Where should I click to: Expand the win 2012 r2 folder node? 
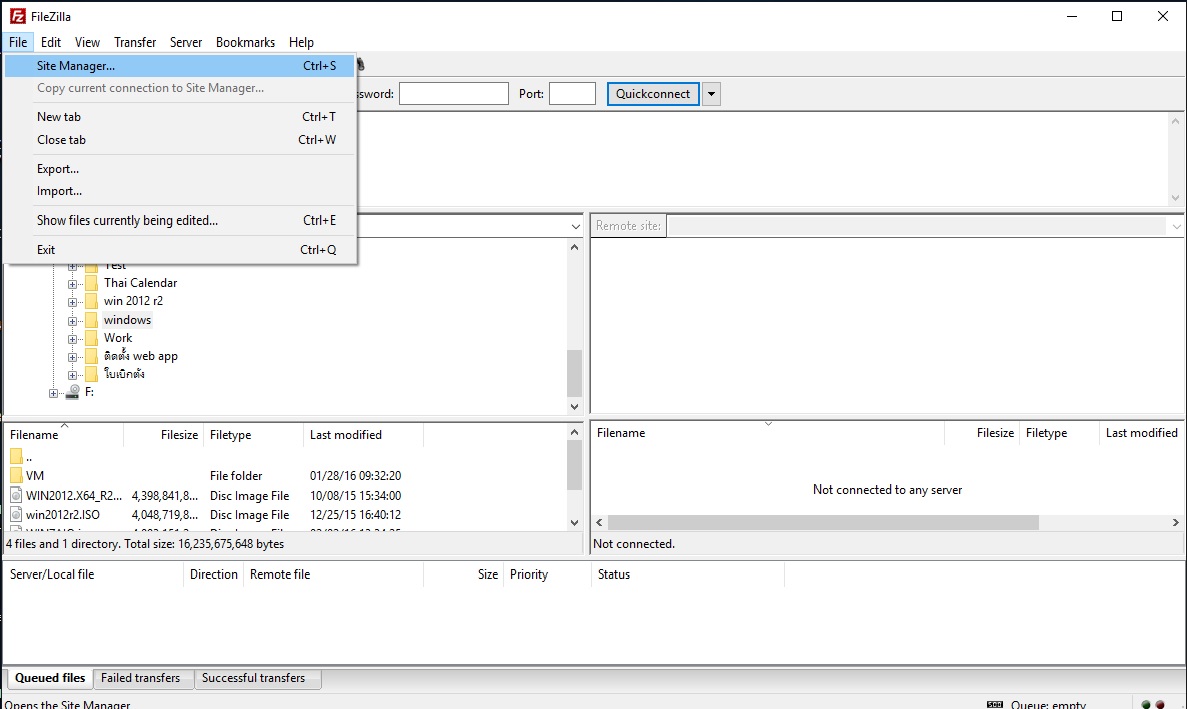(x=72, y=302)
